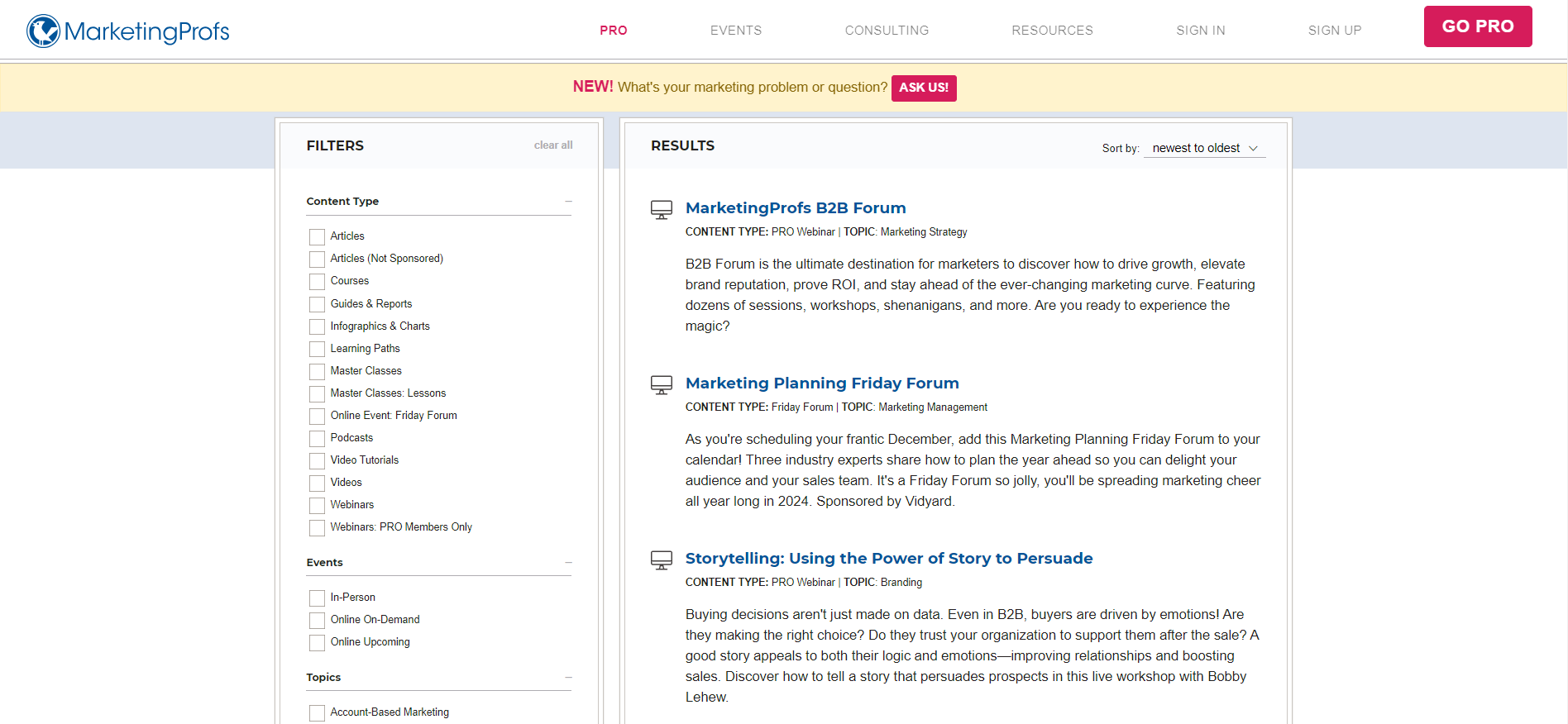Image resolution: width=1568 pixels, height=724 pixels.
Task: Click the GO PRO button
Action: pyautogui.click(x=1478, y=26)
